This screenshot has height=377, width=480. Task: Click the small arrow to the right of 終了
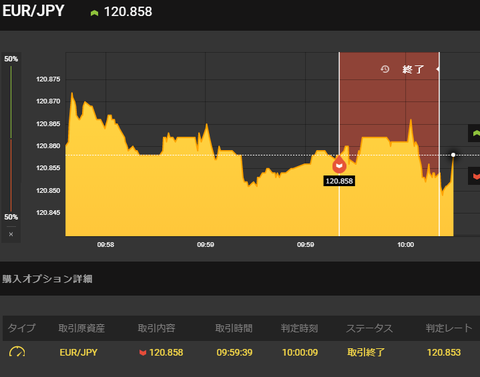438,69
